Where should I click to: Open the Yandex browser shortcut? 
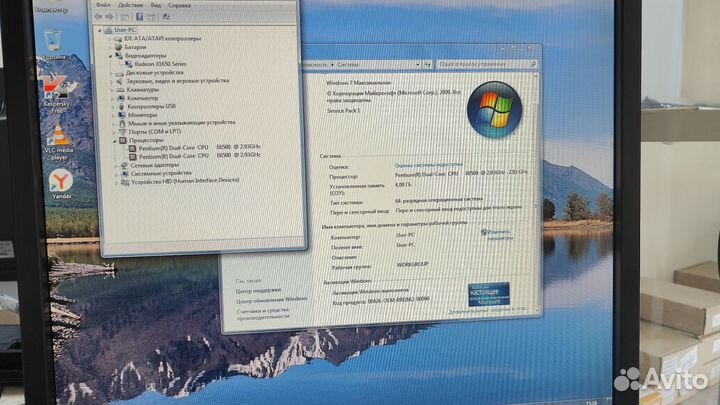point(60,181)
